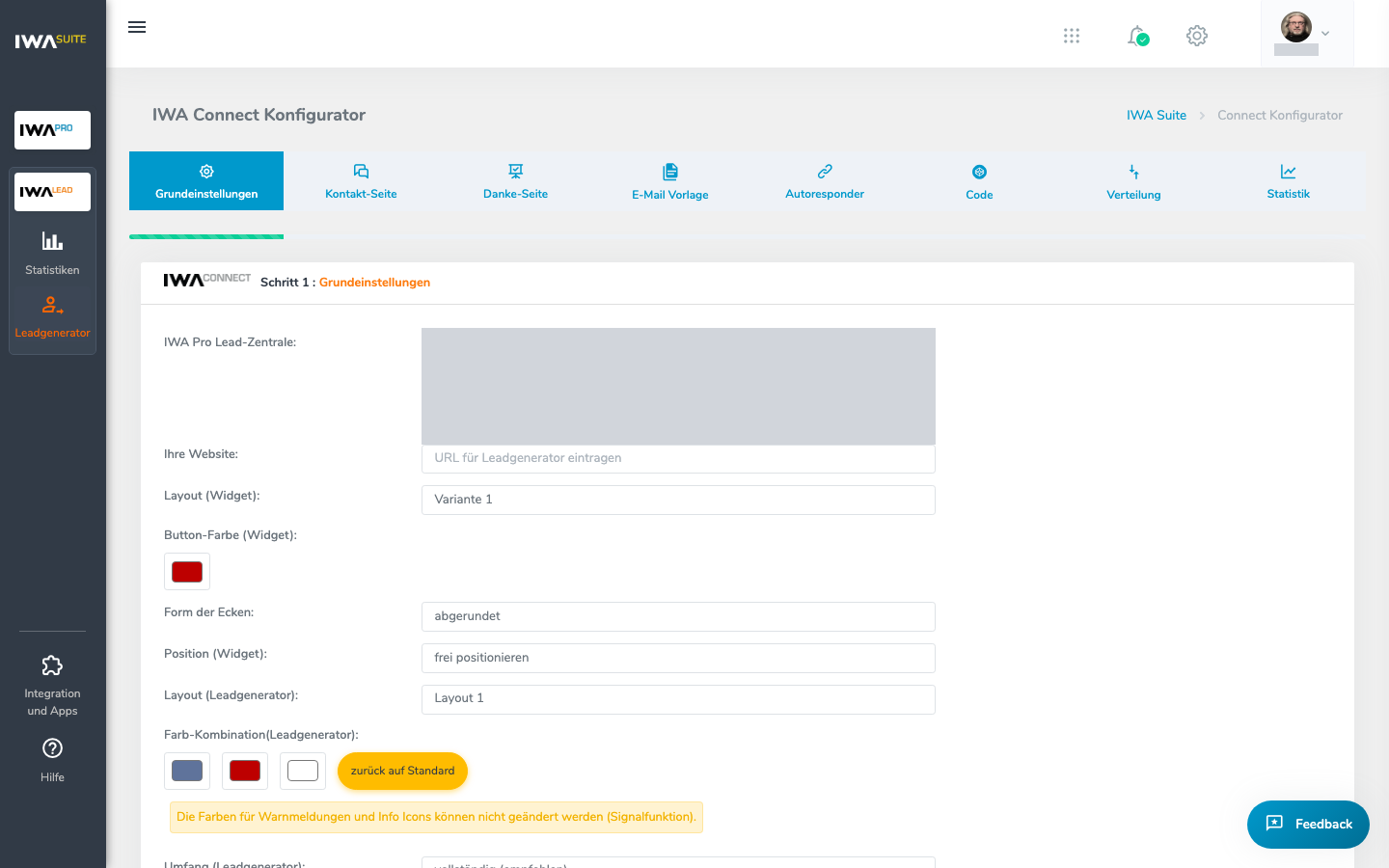Image resolution: width=1389 pixels, height=868 pixels.
Task: Click the Code tab circular icon
Action: click(979, 172)
